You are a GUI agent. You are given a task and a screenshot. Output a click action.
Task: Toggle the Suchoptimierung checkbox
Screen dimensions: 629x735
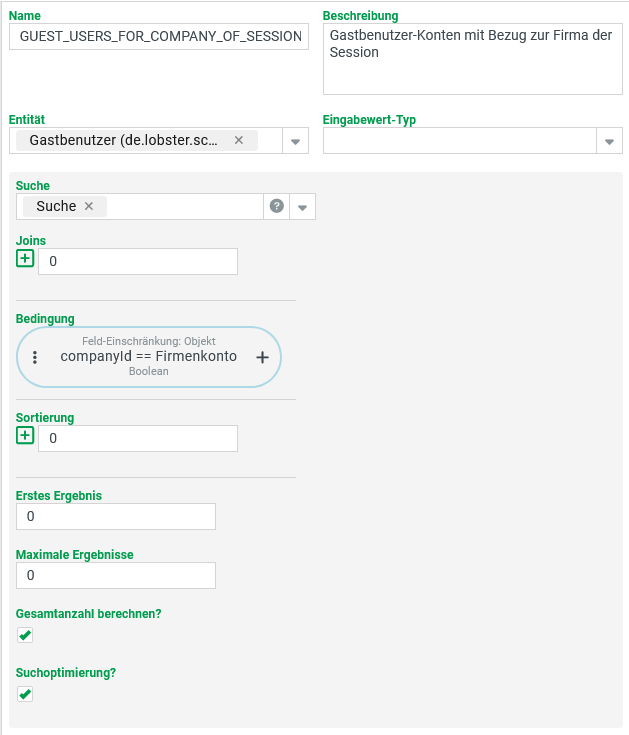pos(25,694)
